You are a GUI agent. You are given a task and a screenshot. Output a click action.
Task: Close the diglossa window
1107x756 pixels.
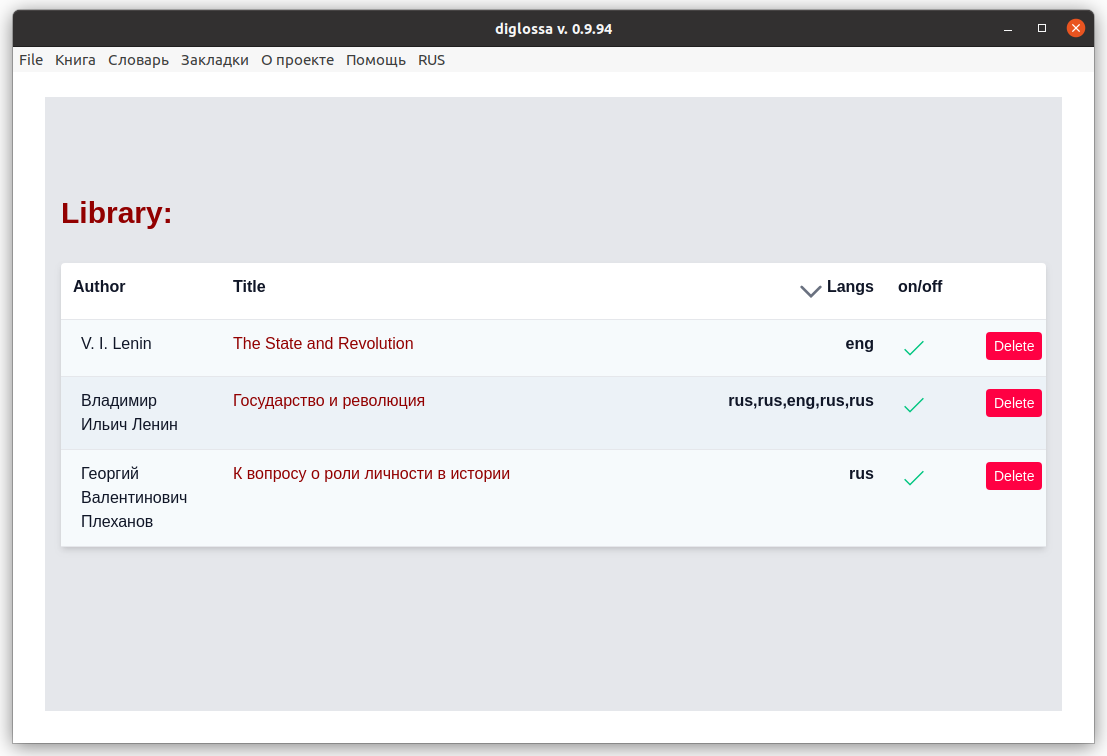[x=1076, y=28]
